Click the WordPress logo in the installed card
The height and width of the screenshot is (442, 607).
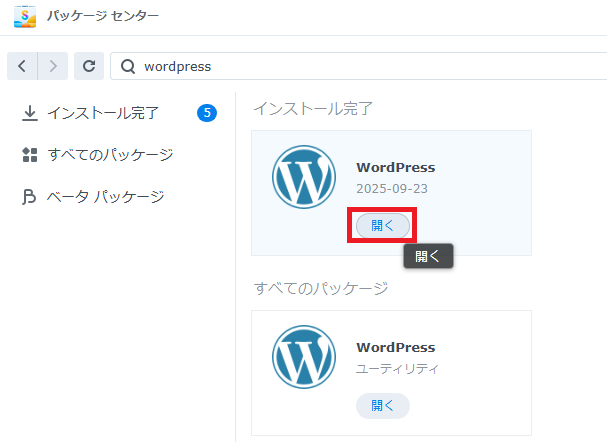tap(304, 177)
